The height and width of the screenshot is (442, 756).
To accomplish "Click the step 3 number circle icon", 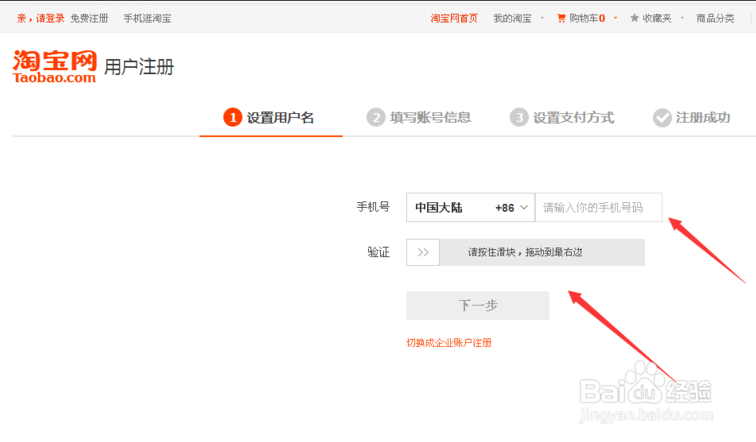I will 519,118.
